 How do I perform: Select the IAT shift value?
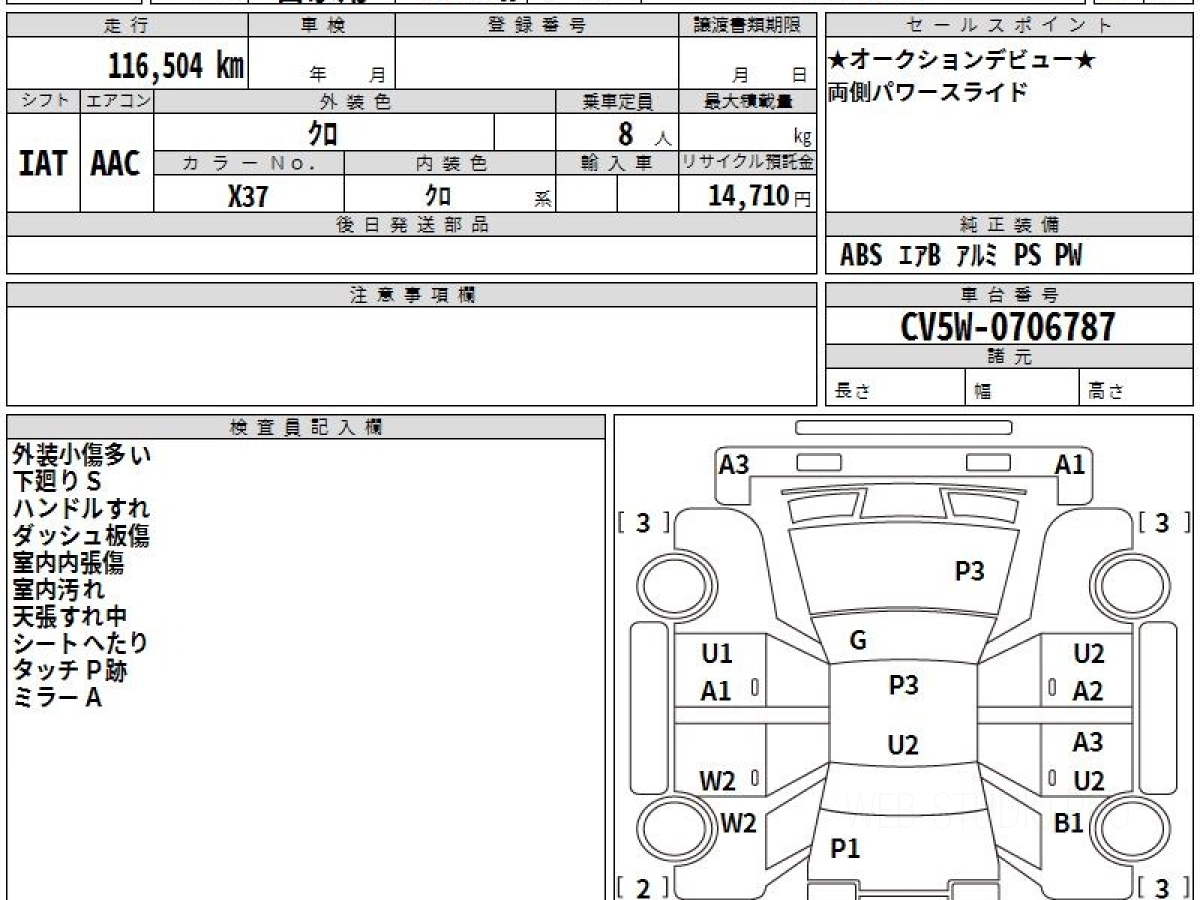[x=43, y=163]
